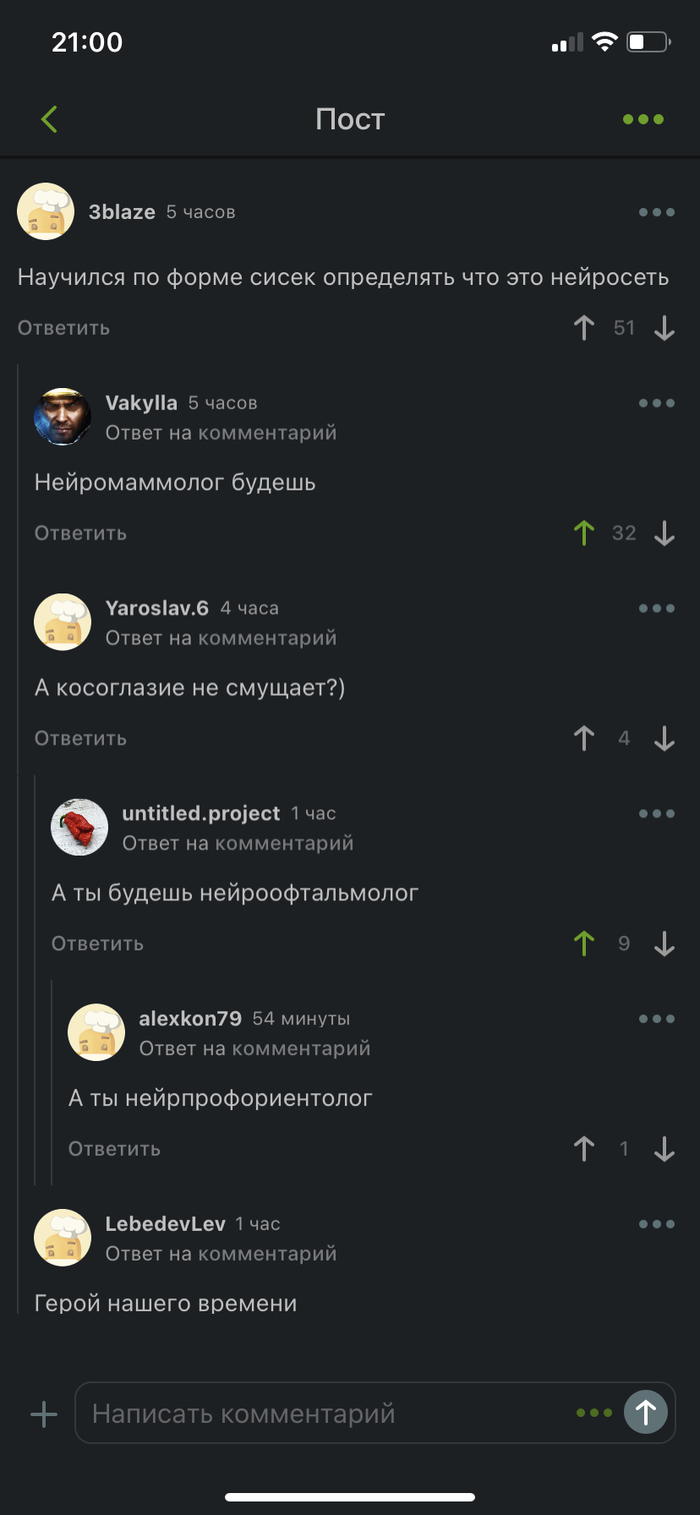Open Vakylla's profile avatar
Screen dimensions: 700x1515
(63, 417)
